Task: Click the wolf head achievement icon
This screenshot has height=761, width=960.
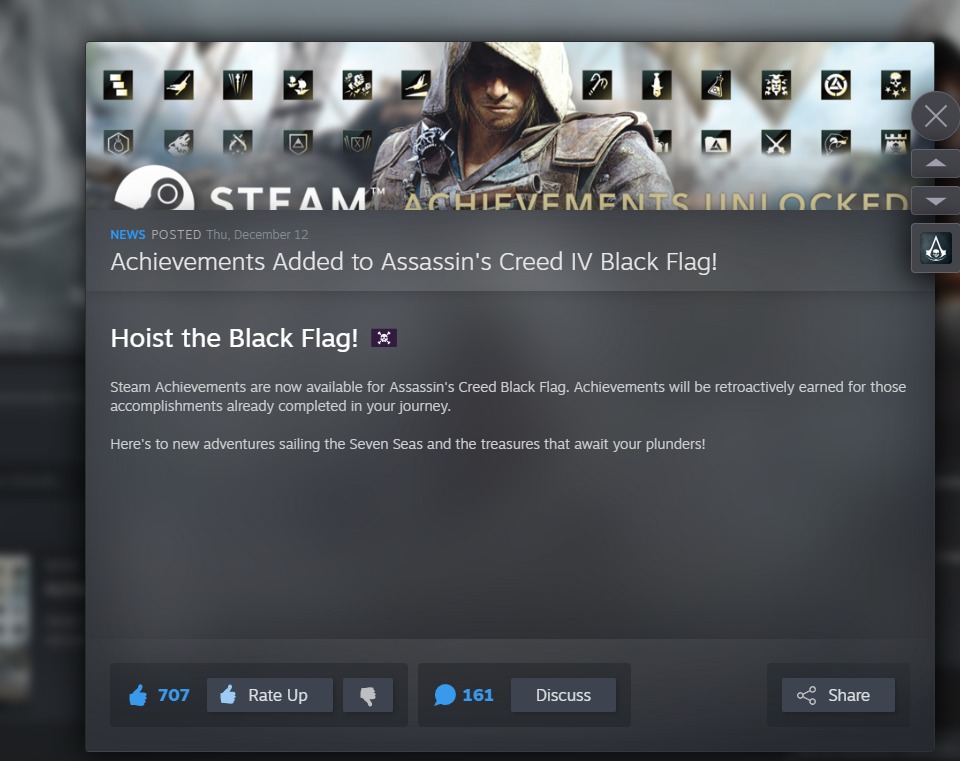Action: point(179,143)
